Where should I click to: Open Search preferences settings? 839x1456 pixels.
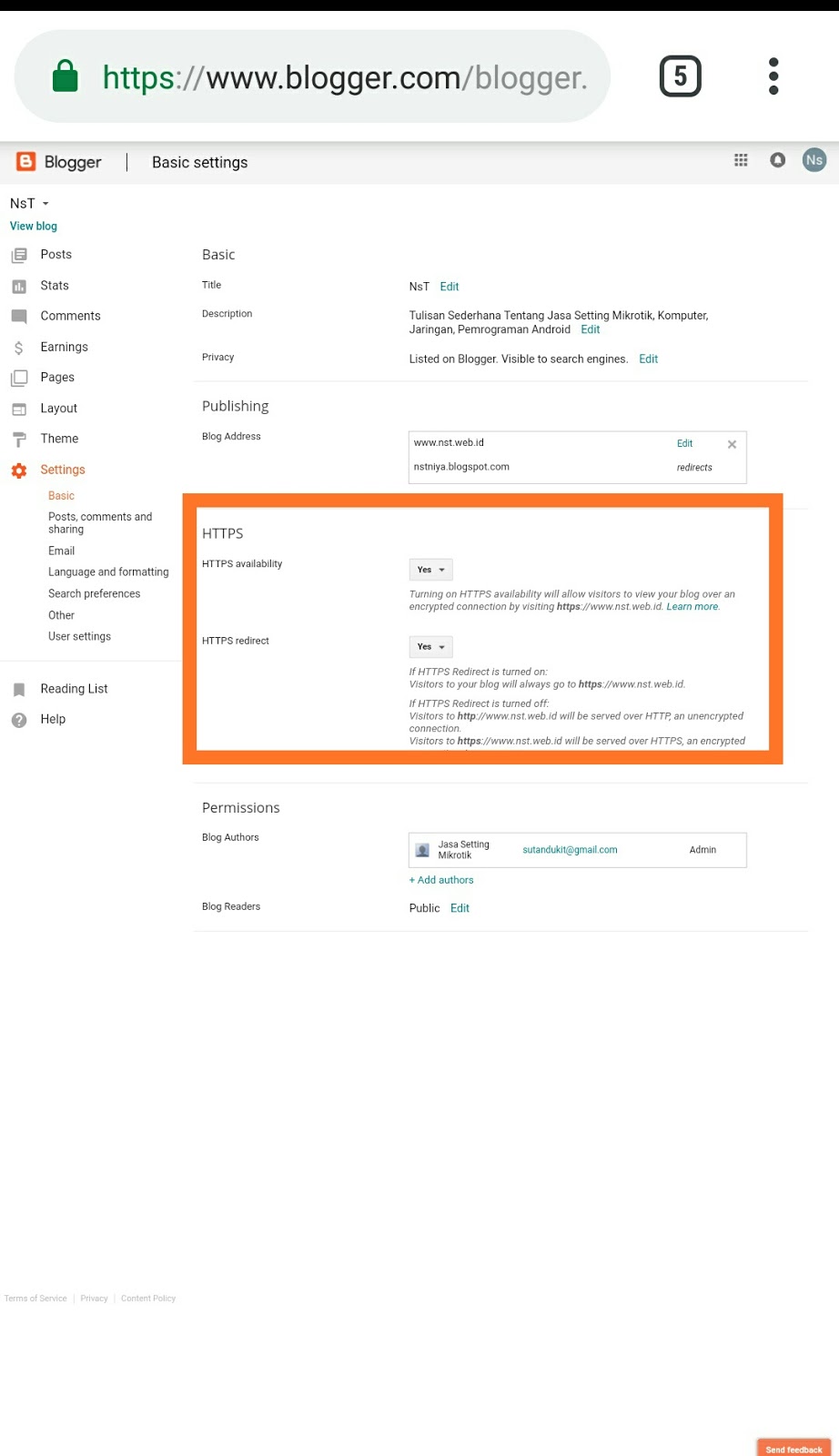tap(94, 593)
